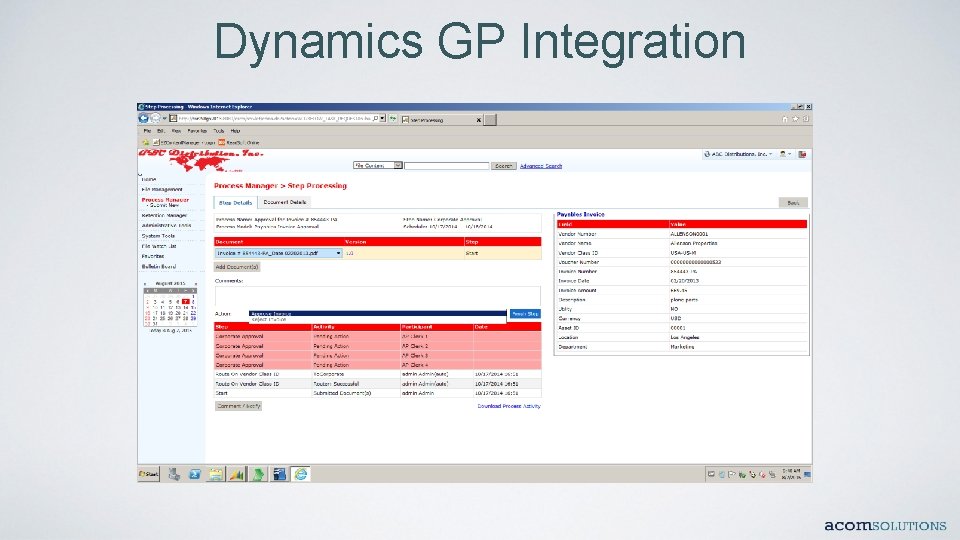Viewport: 960px width, 540px height.
Task: Close the Step Processing browser tab
Action: pos(479,120)
